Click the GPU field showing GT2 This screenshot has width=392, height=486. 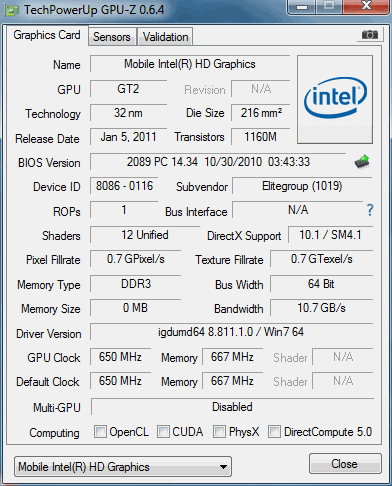pos(128,89)
